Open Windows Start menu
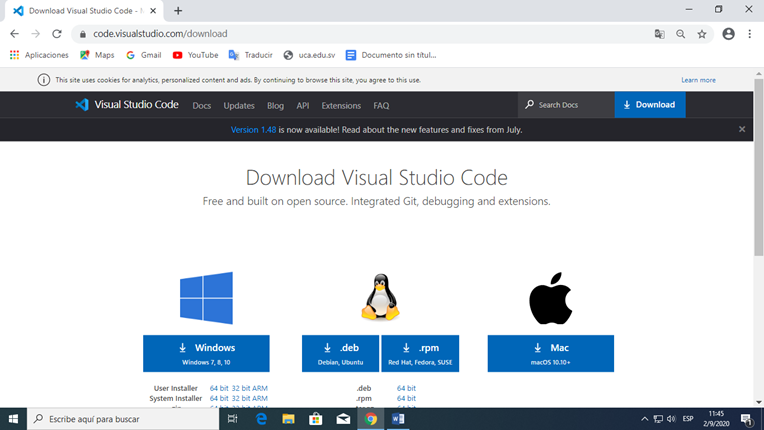764x430 pixels. pyautogui.click(x=13, y=419)
